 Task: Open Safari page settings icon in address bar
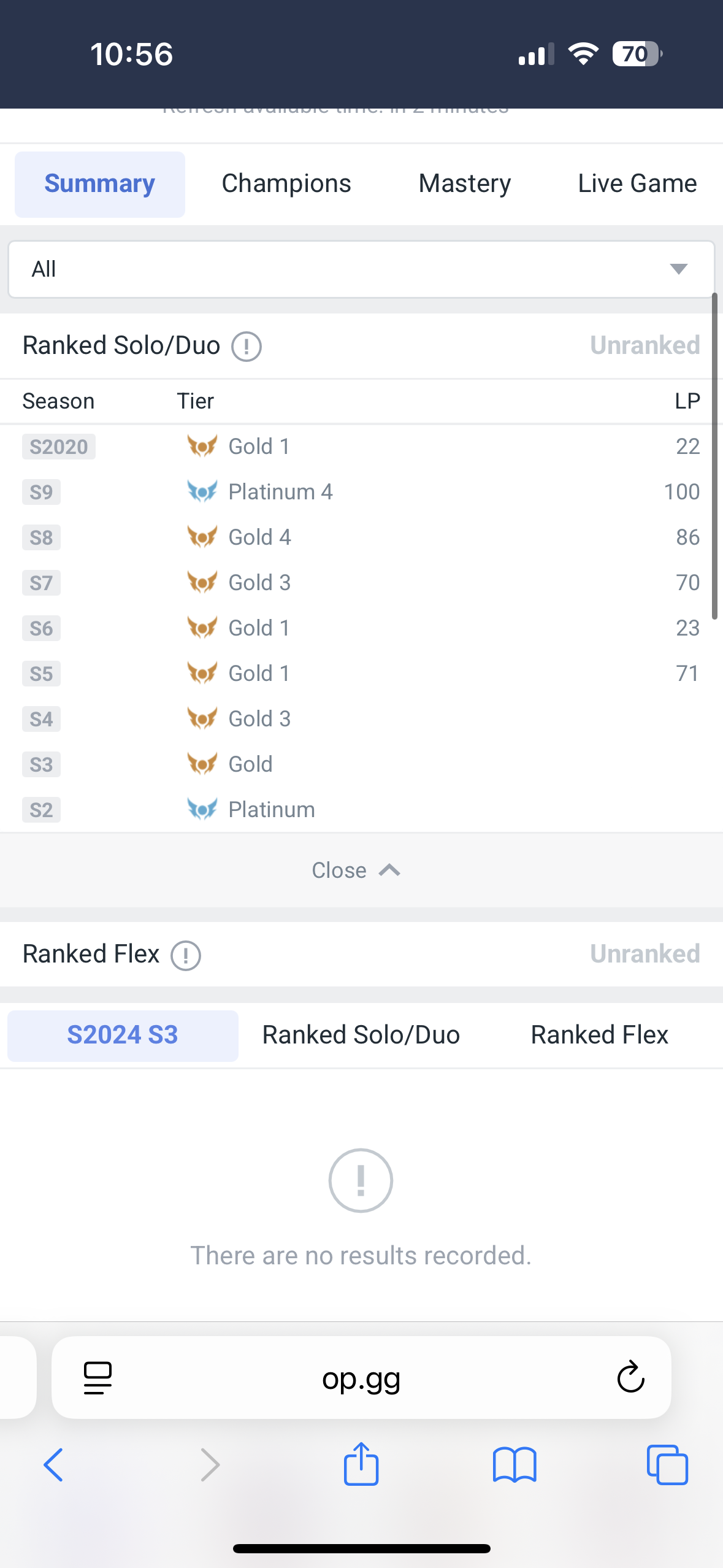(98, 1378)
